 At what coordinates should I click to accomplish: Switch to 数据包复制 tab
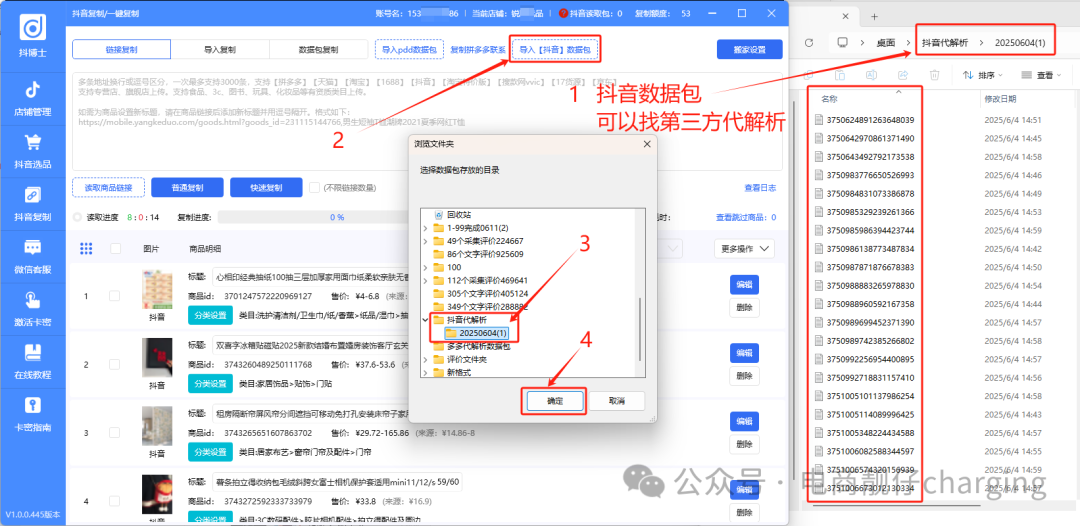(x=318, y=50)
